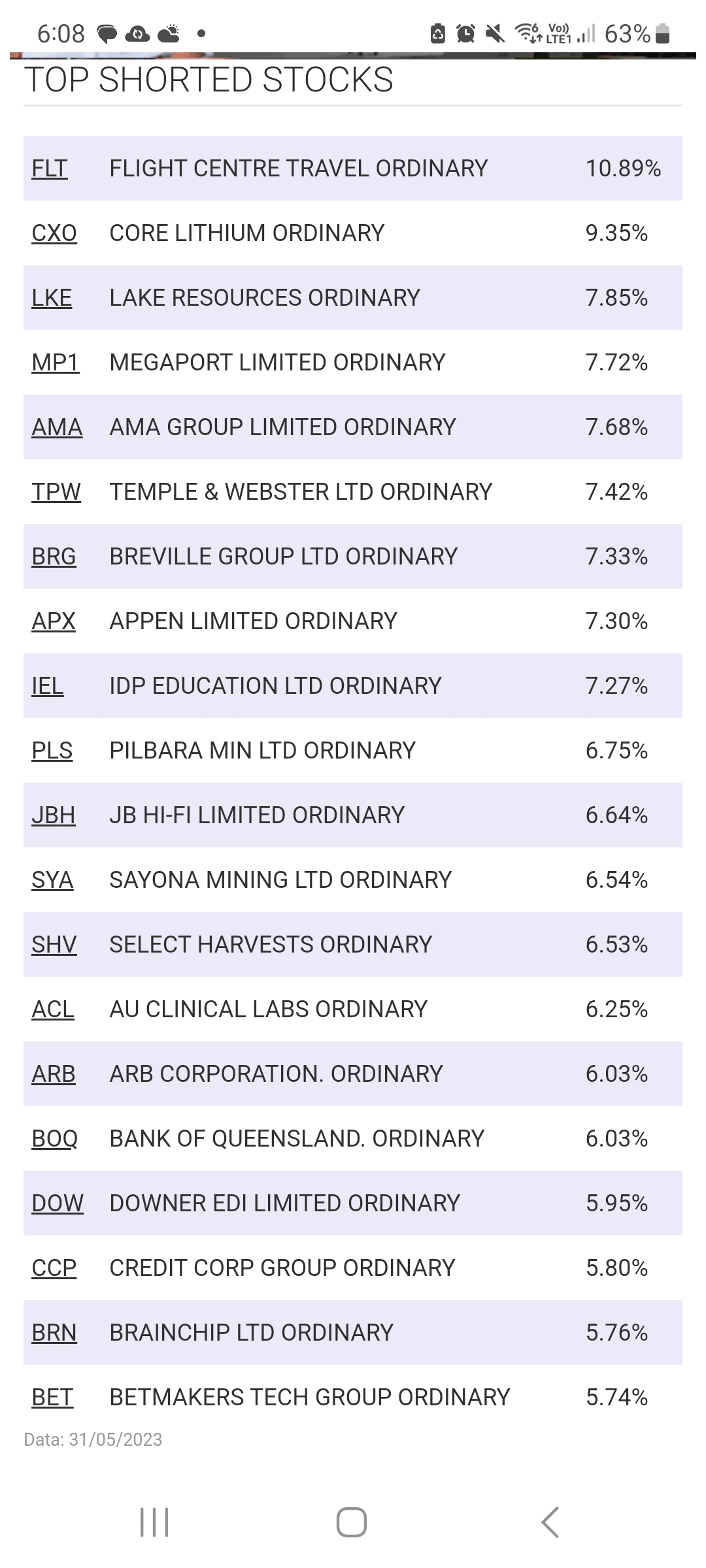
Task: Open the recent apps navigation button
Action: click(155, 1522)
